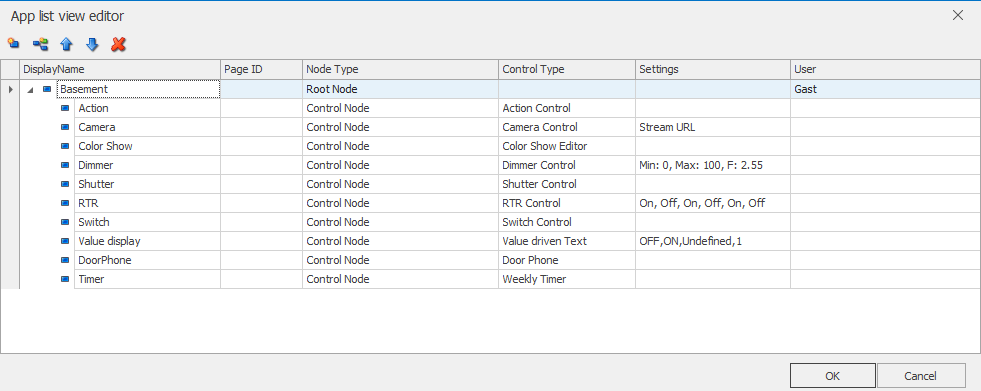The width and height of the screenshot is (981, 391).
Task: Click the On, Off, On, Off settings cell
Action: point(713,203)
